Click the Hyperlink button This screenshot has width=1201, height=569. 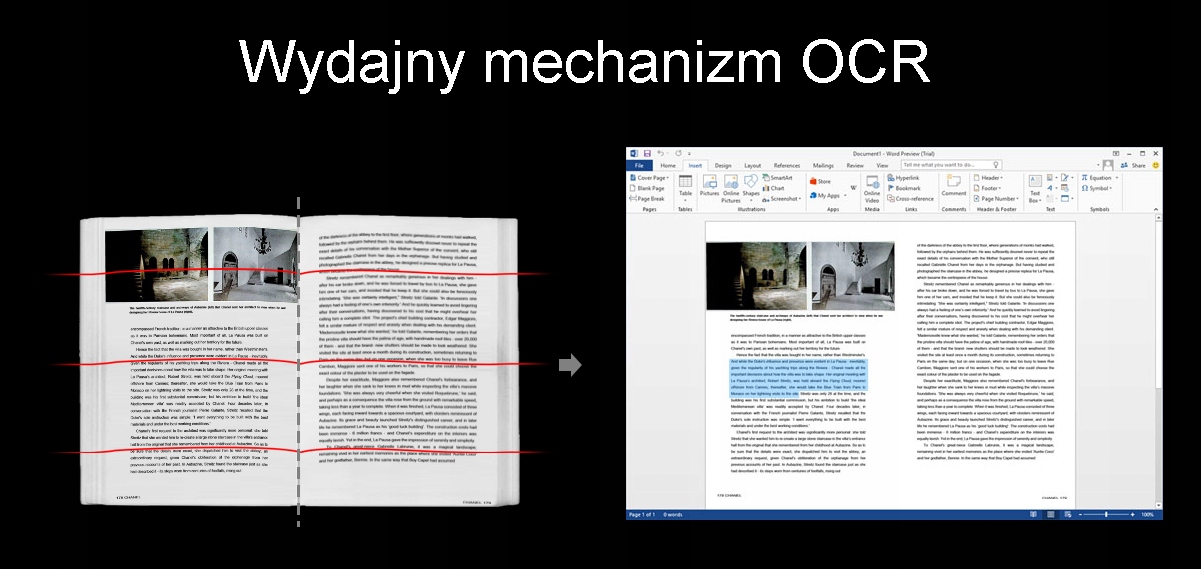point(906,178)
